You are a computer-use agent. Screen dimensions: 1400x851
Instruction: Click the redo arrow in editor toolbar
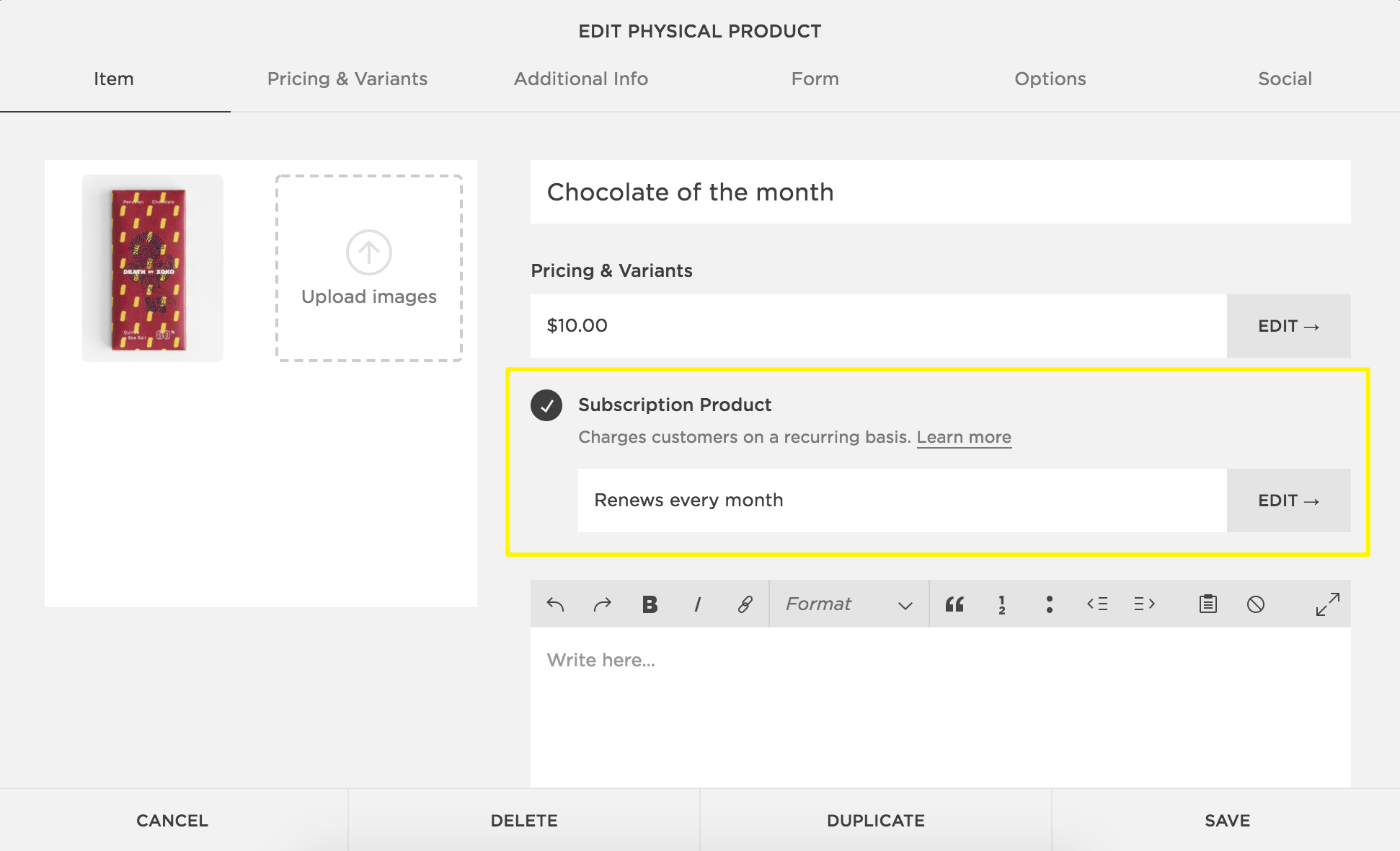602,604
